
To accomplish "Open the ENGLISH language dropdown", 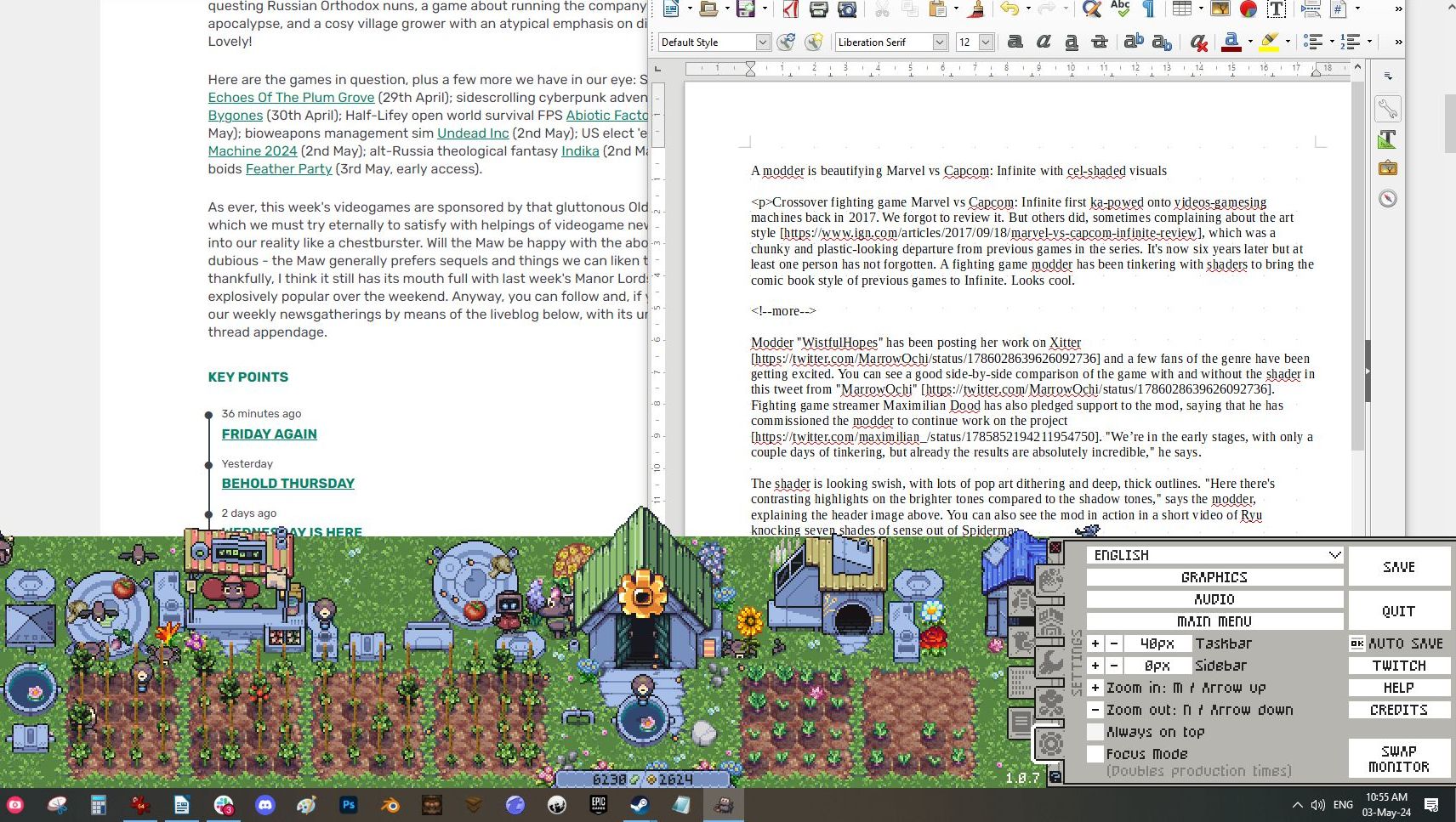I will tap(1214, 555).
